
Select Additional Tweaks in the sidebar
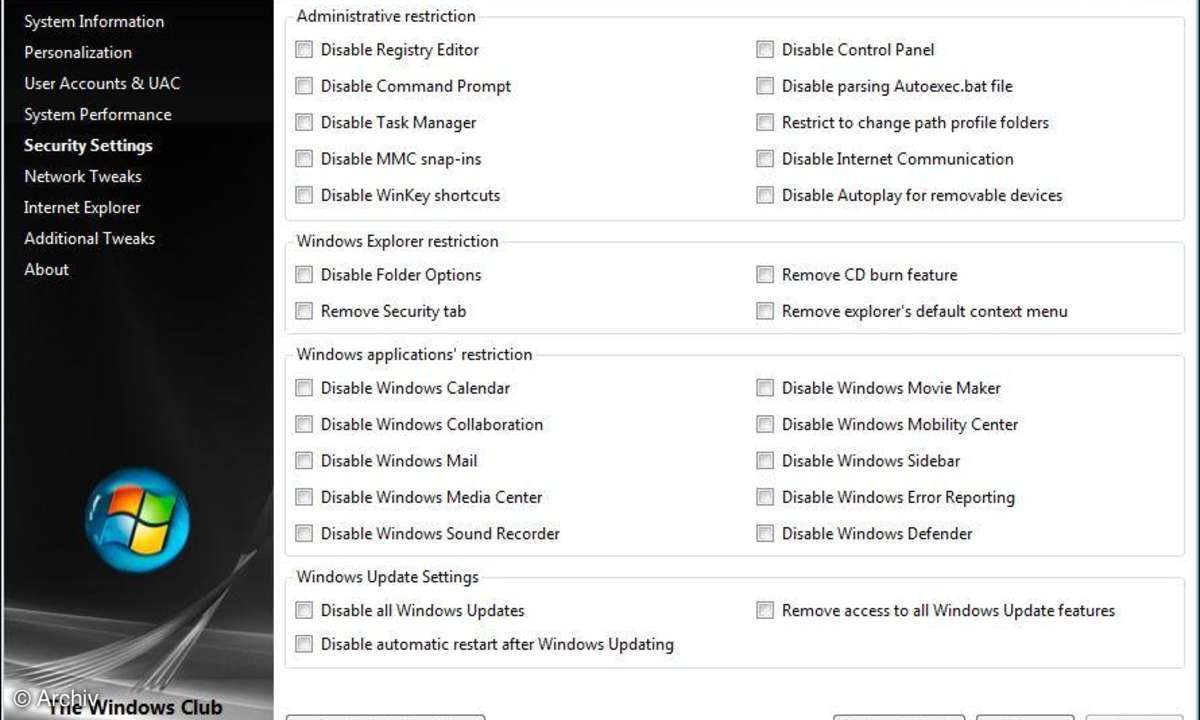[90, 238]
